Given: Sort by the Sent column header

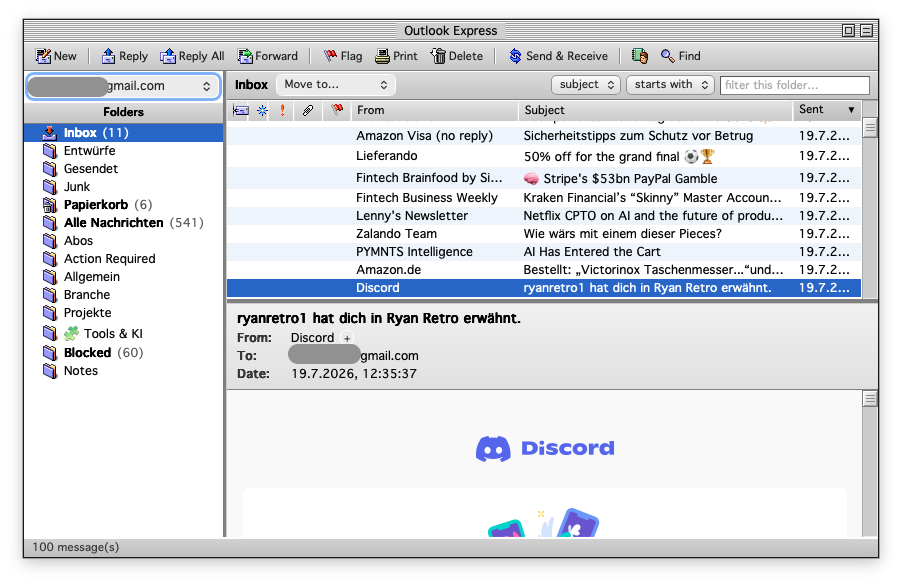Looking at the screenshot, I should coord(826,109).
